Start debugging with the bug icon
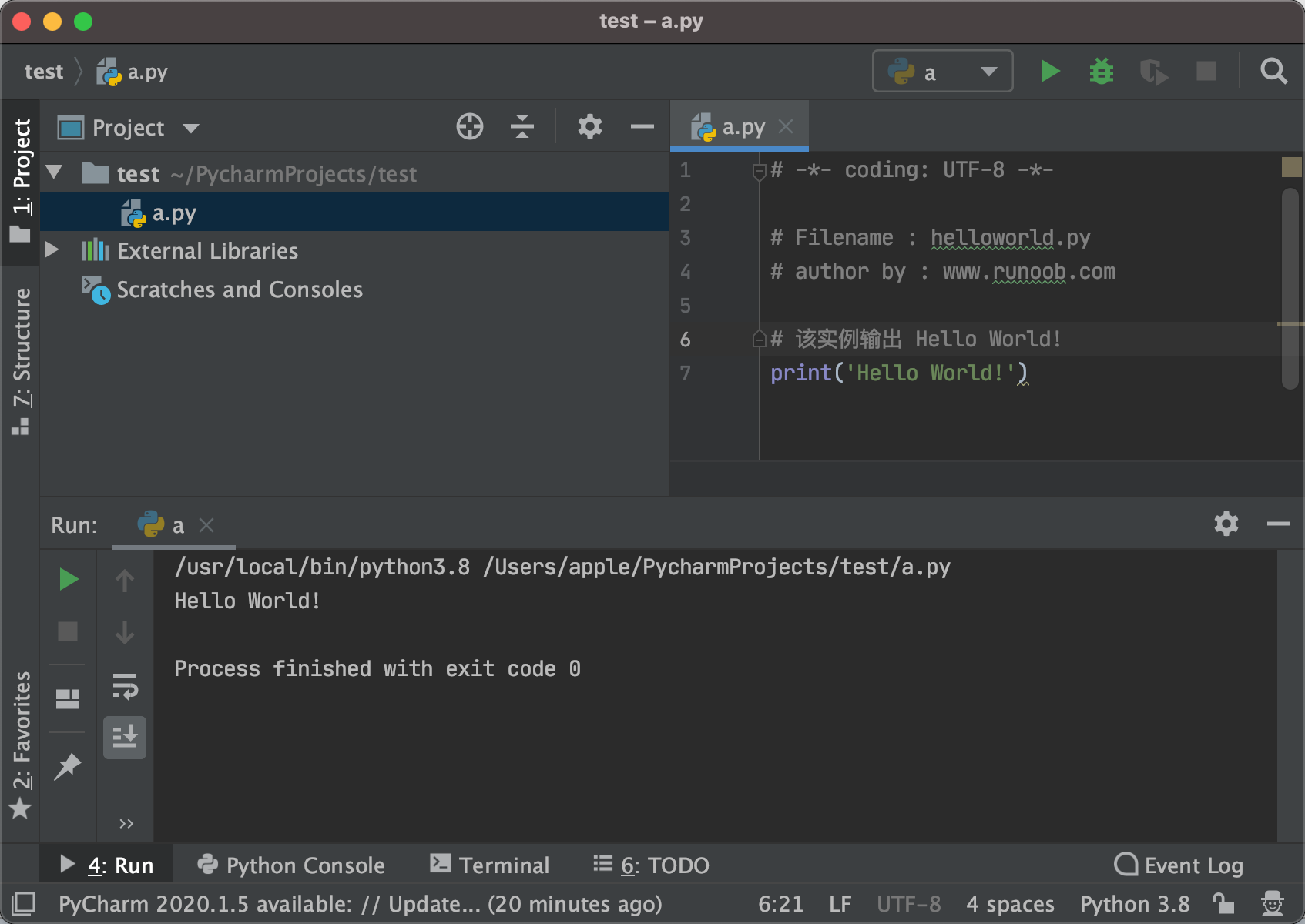Viewport: 1305px width, 924px height. coord(1102,72)
